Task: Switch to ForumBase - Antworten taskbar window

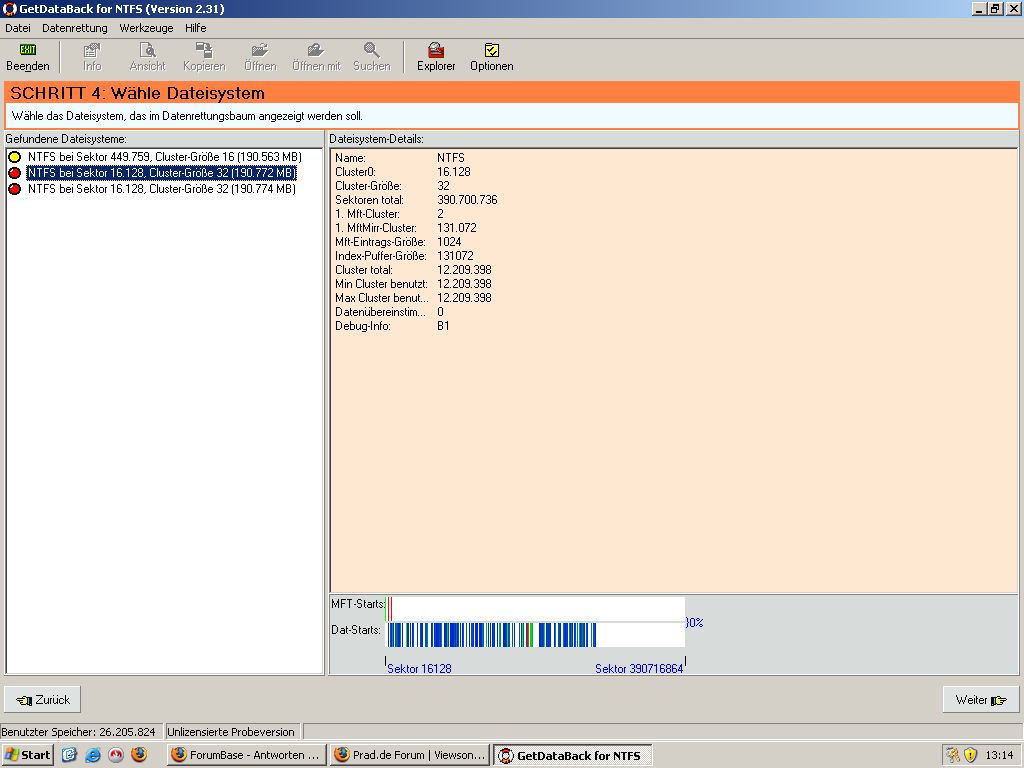Action: click(246, 755)
